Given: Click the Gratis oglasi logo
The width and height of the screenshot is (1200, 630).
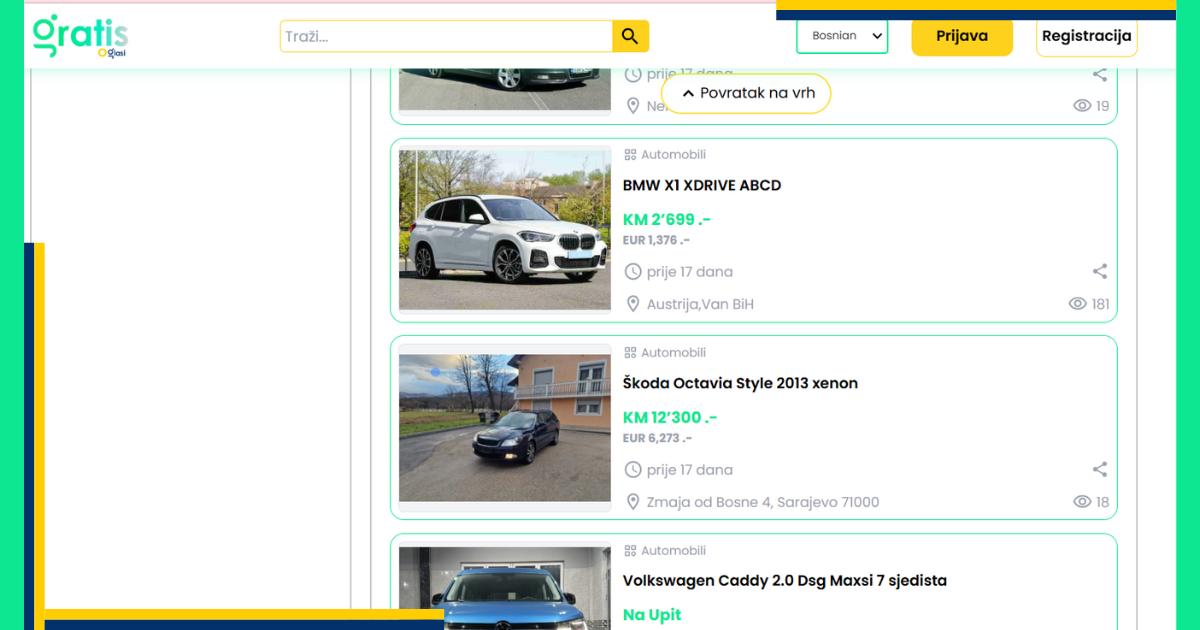Looking at the screenshot, I should pyautogui.click(x=80, y=36).
